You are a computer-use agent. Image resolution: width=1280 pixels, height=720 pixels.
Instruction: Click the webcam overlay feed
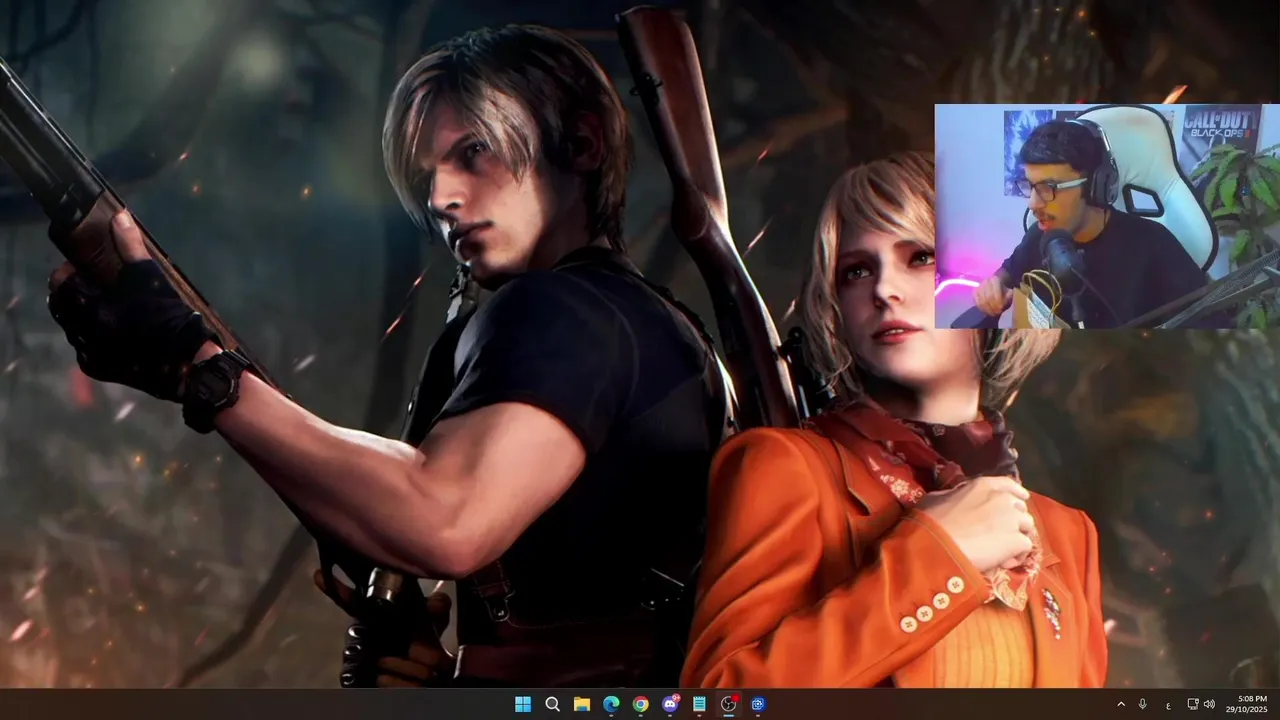1107,216
